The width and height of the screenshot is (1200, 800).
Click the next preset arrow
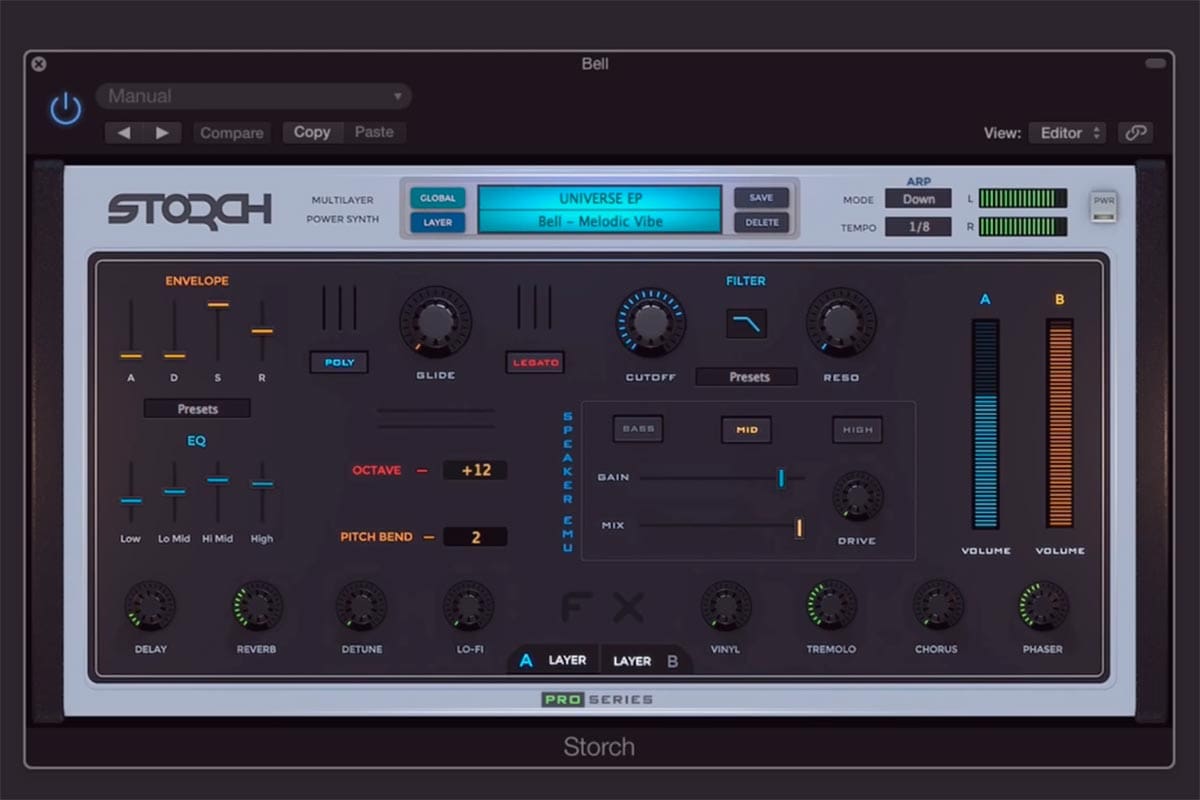pyautogui.click(x=162, y=132)
